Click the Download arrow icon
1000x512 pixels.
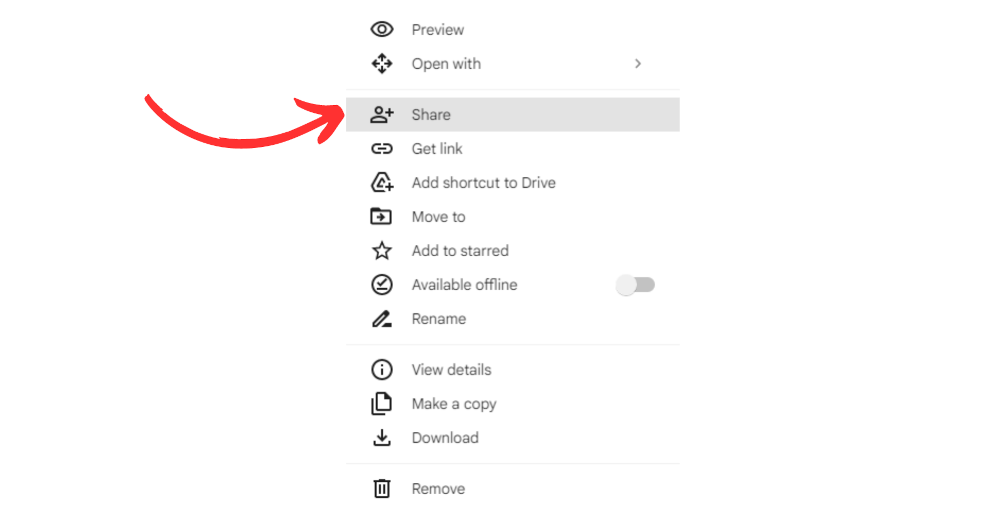pyautogui.click(x=381, y=437)
